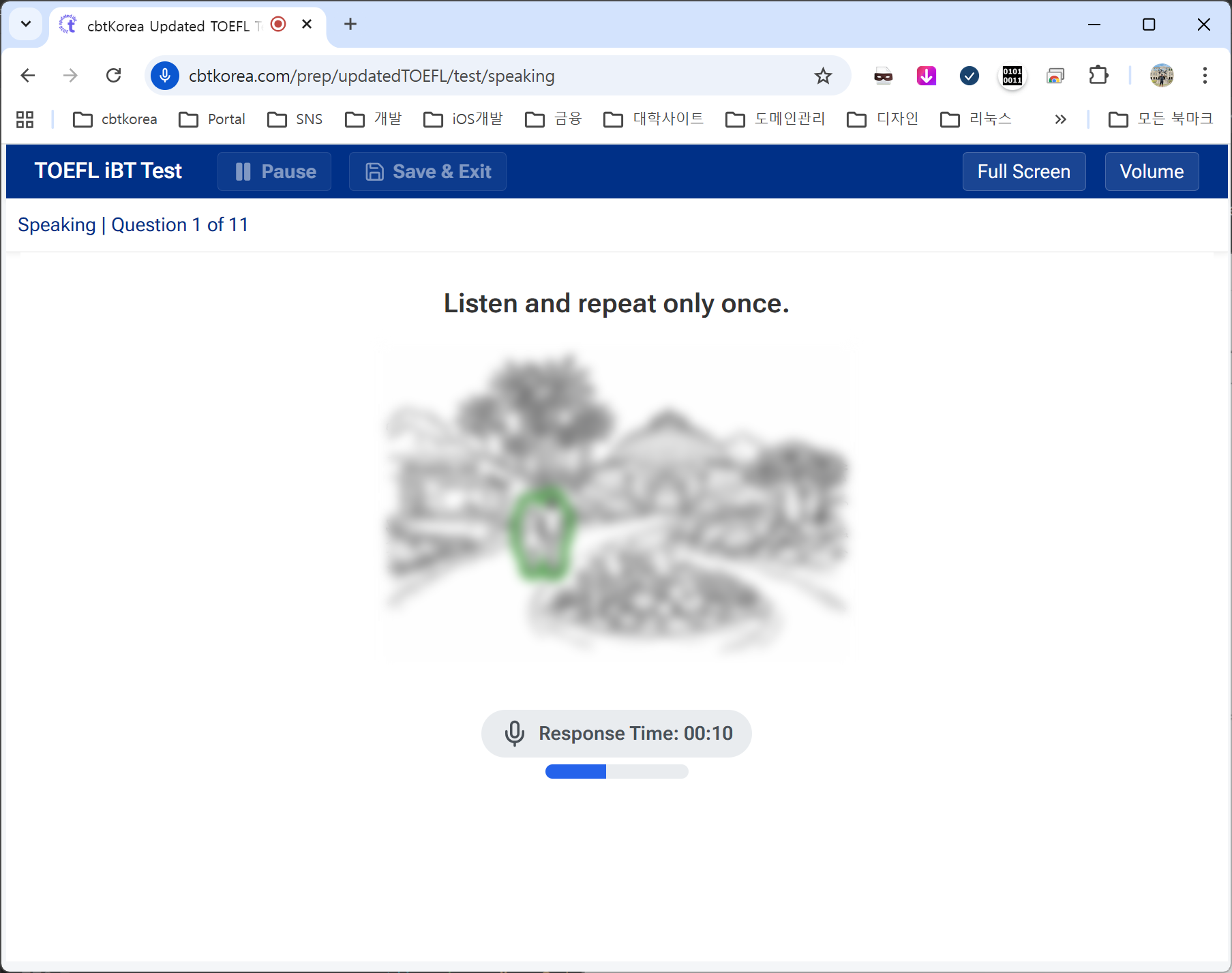This screenshot has height=973, width=1232.
Task: Open the Portal bookmarks folder
Action: pos(212,119)
